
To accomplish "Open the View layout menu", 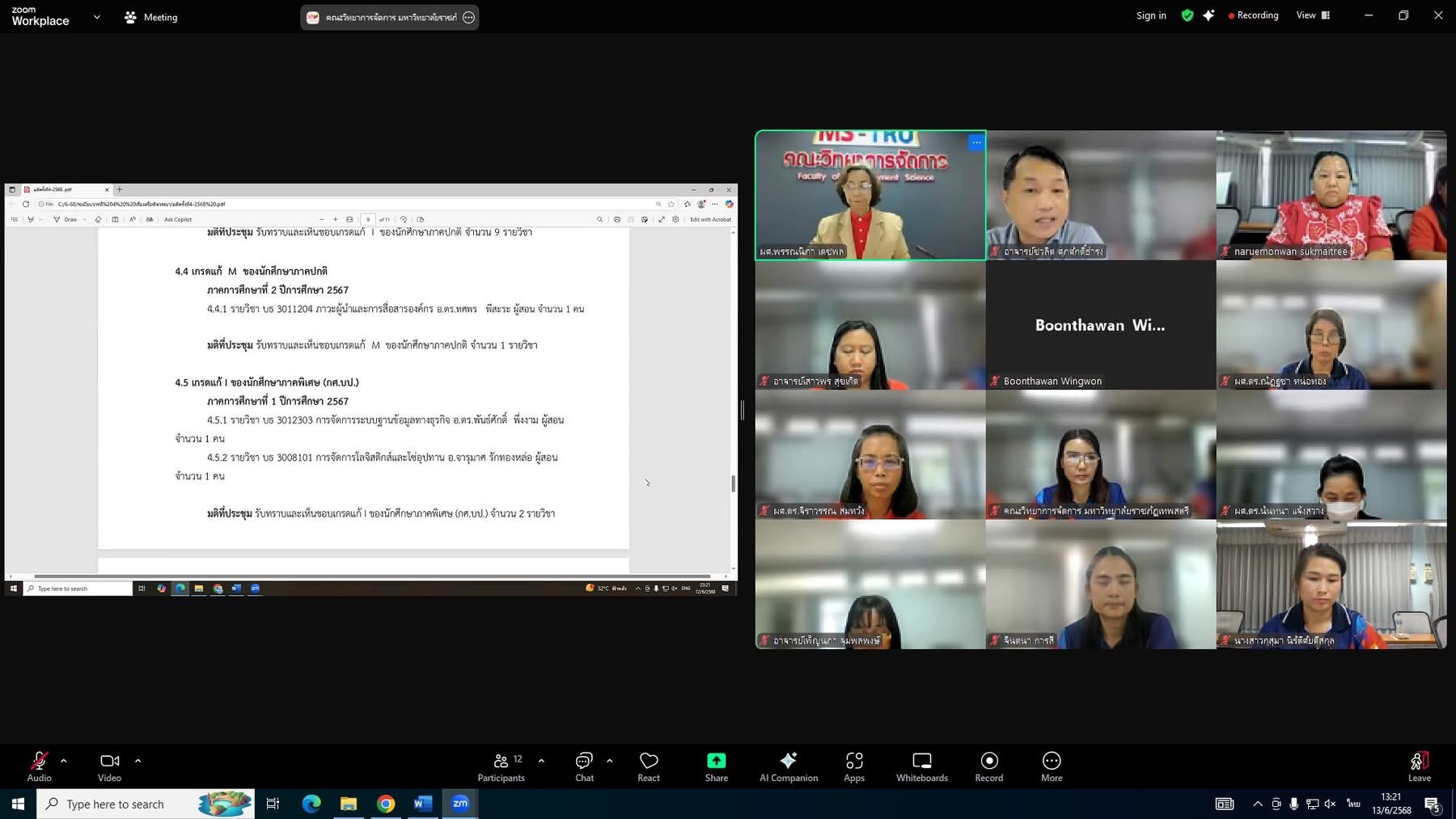I will click(1312, 15).
